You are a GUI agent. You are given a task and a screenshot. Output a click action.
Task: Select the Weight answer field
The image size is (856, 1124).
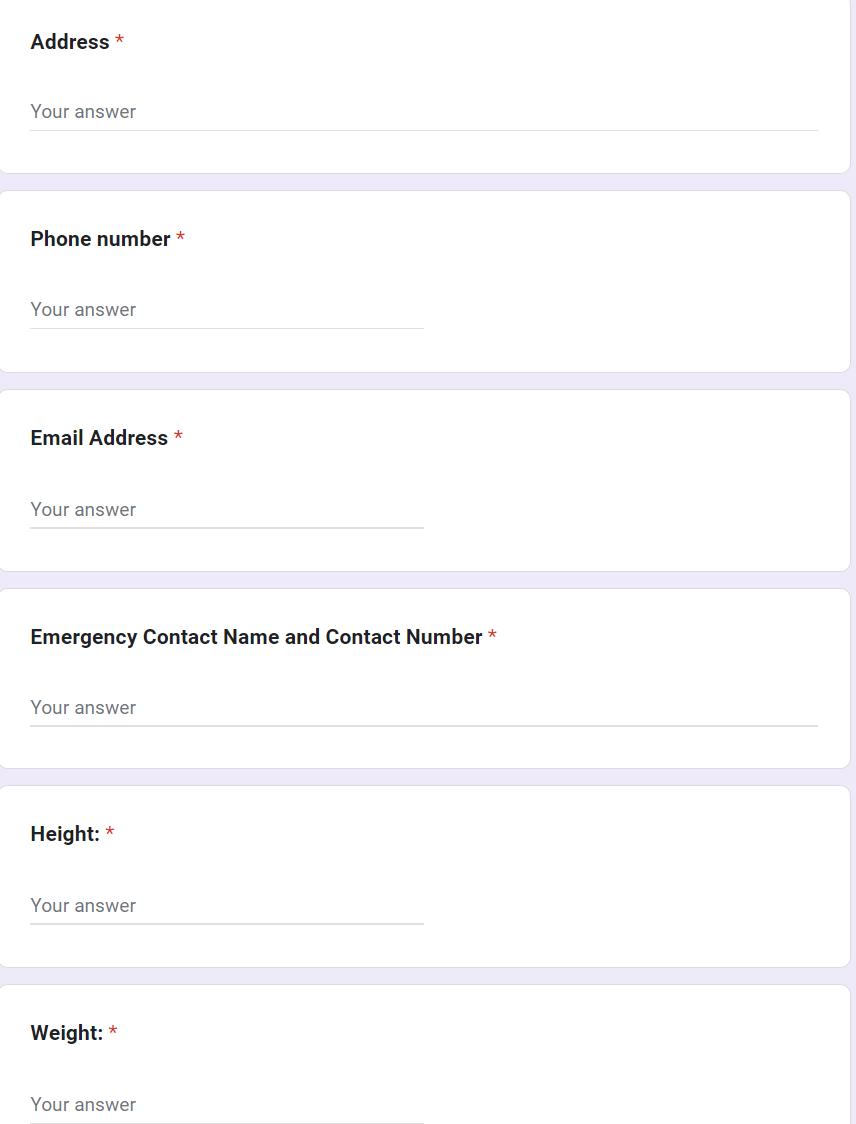pos(226,1105)
